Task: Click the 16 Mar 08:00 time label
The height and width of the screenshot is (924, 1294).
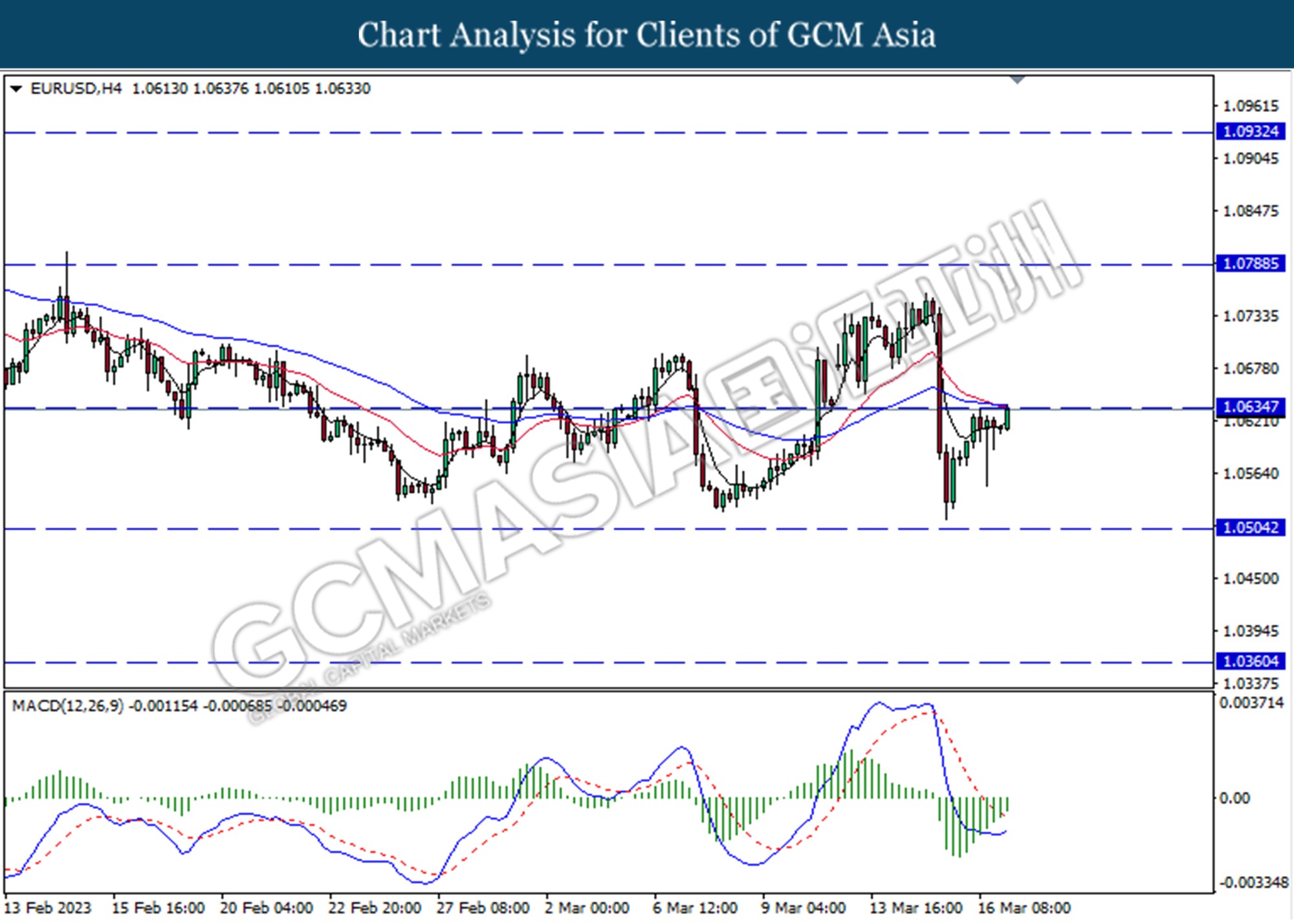Action: click(x=1024, y=908)
